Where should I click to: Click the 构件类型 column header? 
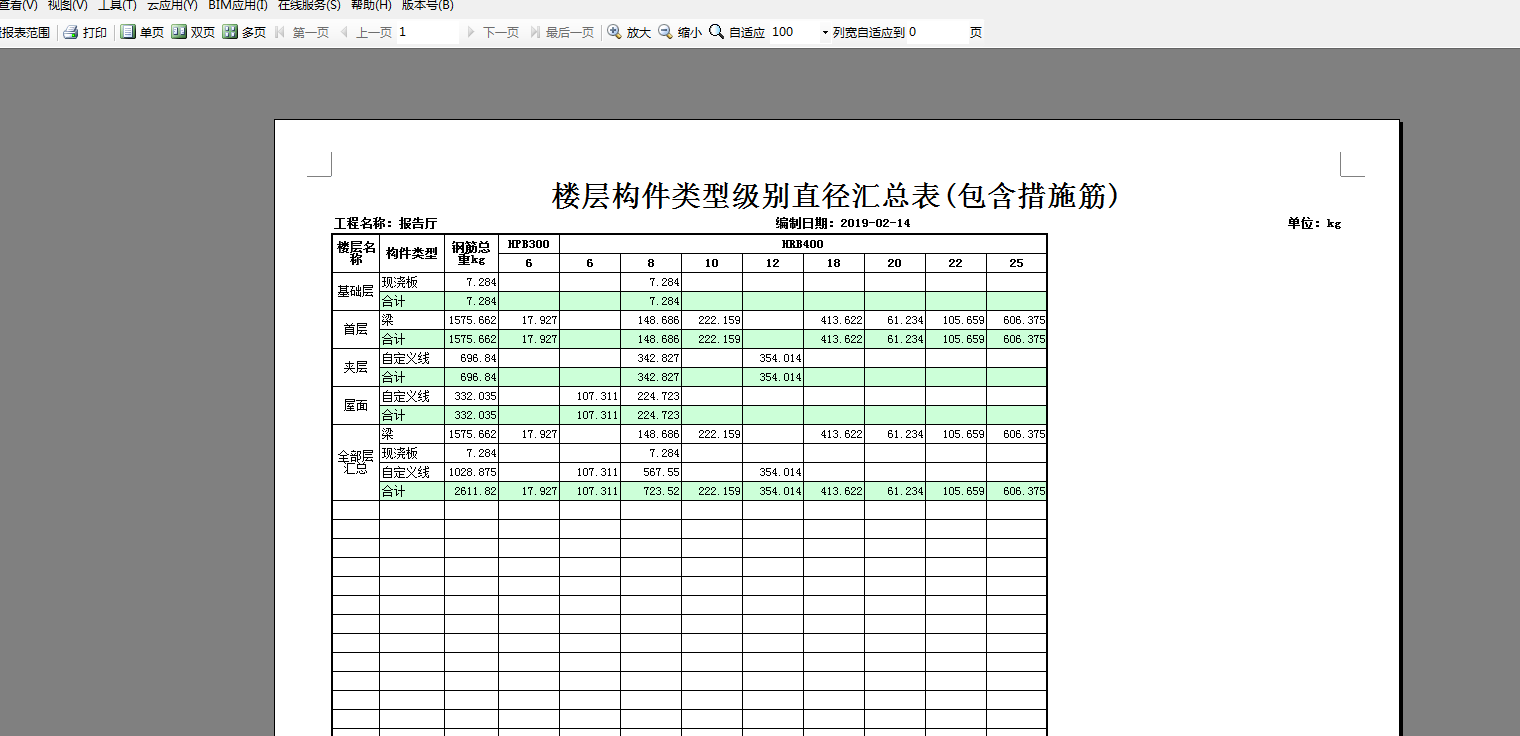[x=412, y=253]
